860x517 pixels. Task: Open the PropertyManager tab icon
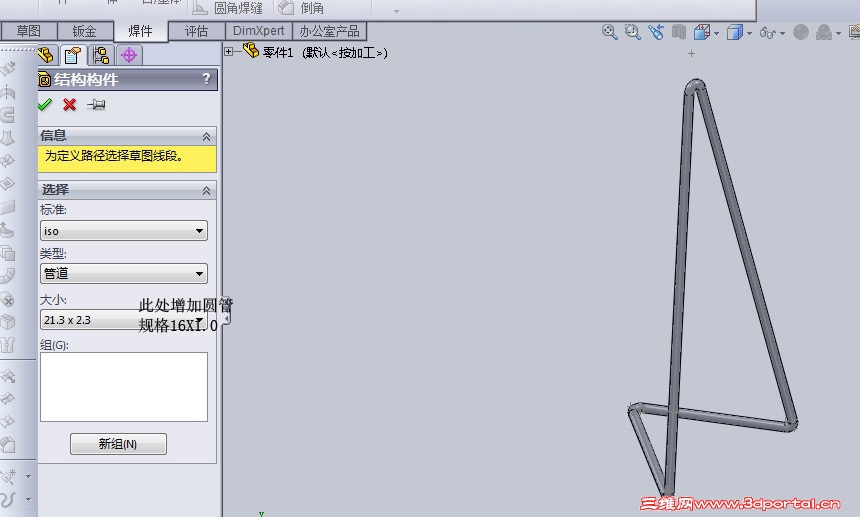pos(72,55)
